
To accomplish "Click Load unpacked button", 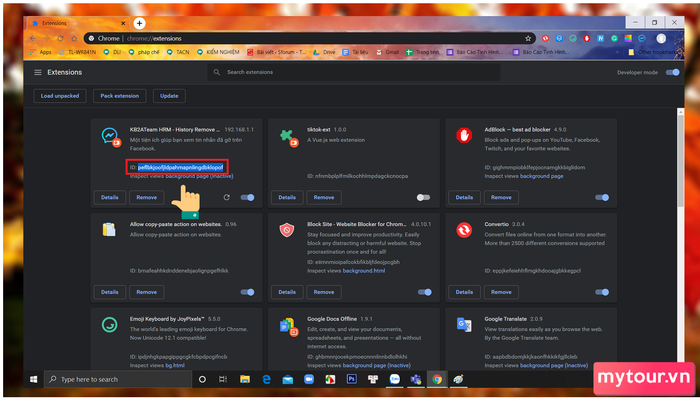I will click(x=60, y=96).
